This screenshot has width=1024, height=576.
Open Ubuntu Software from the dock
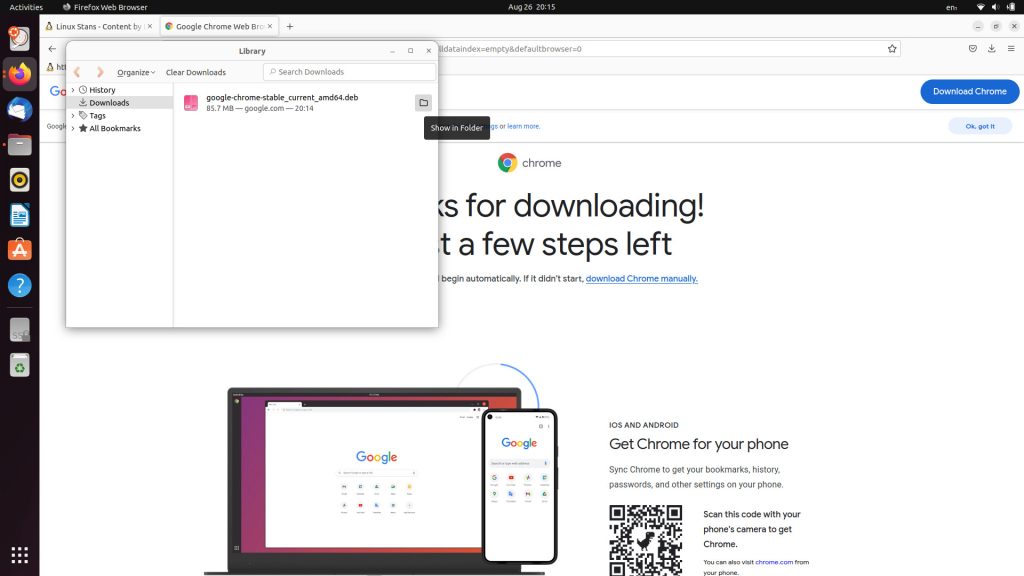[x=20, y=250]
